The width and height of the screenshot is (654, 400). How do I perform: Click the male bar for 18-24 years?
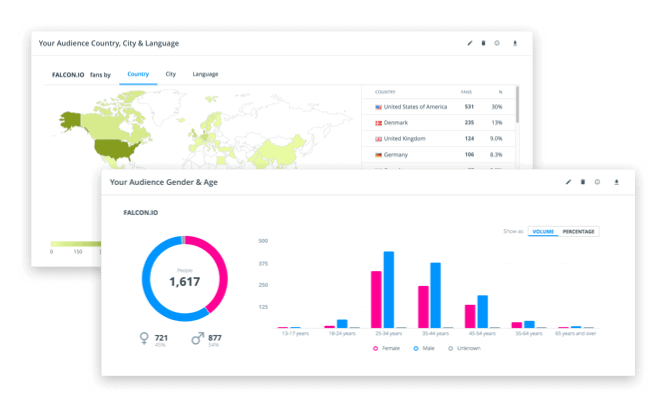[x=342, y=324]
